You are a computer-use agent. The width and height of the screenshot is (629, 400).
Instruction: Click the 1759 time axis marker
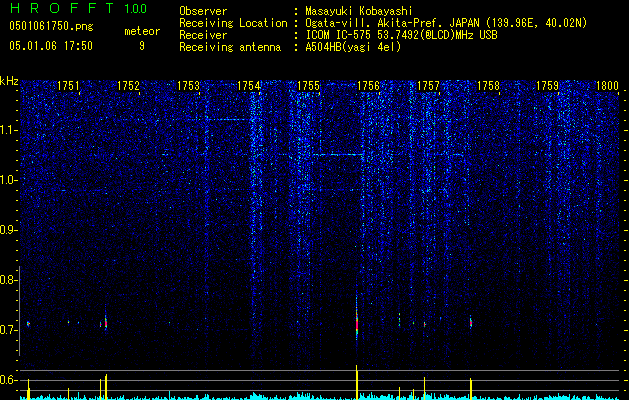pyautogui.click(x=548, y=85)
